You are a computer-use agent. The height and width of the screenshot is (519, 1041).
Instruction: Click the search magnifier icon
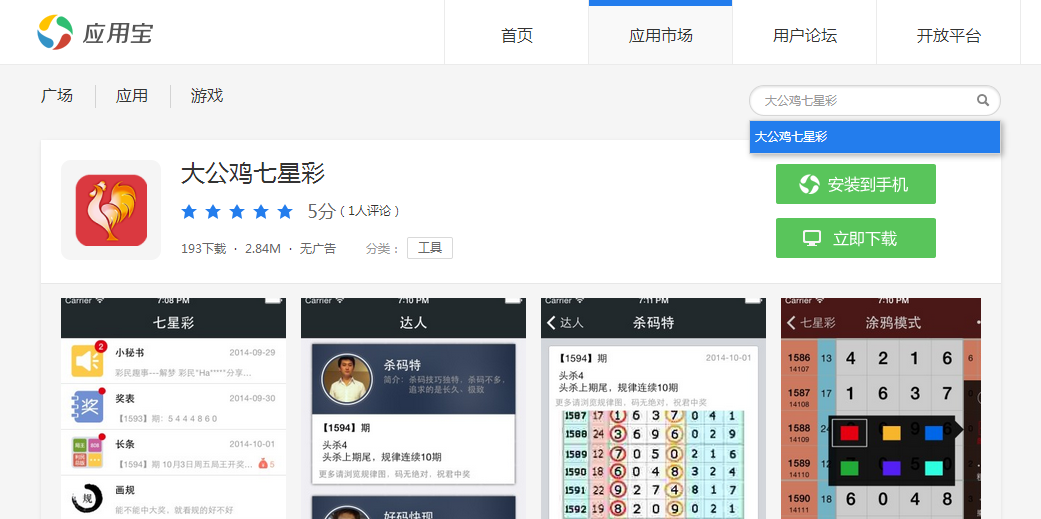click(x=983, y=100)
